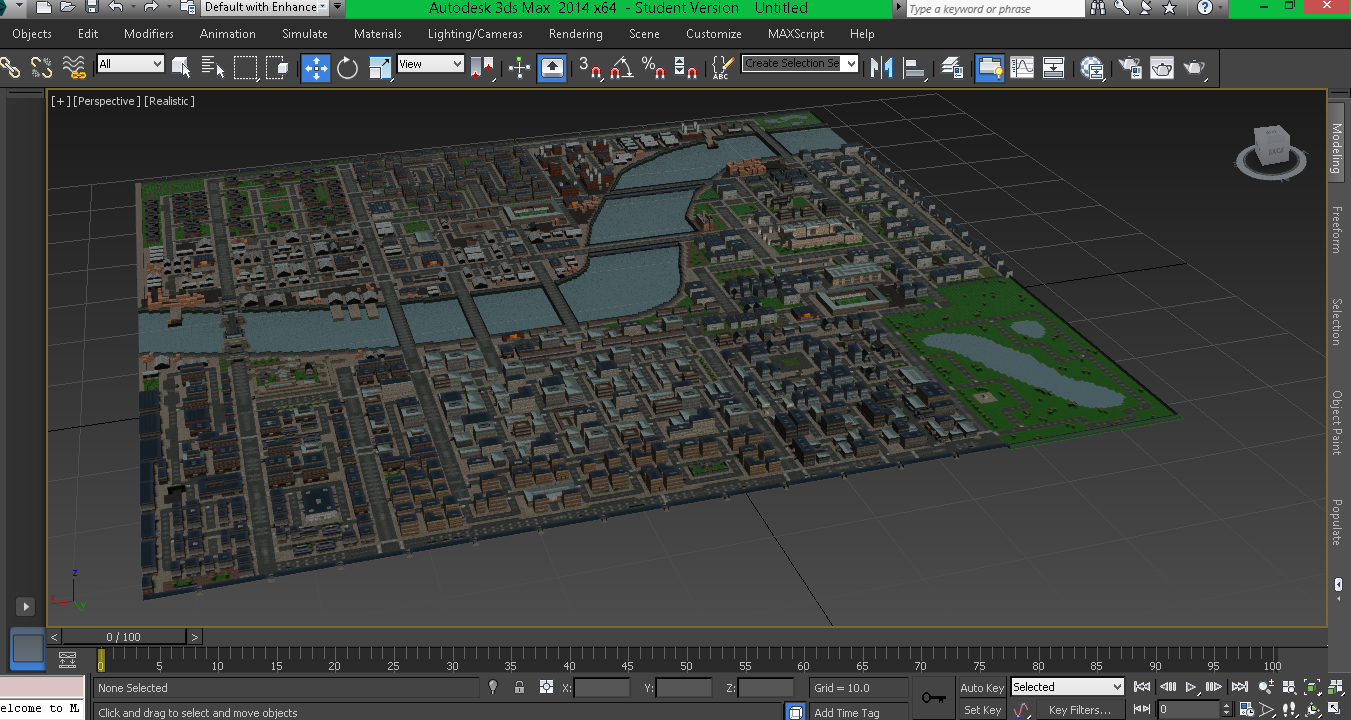Switch to the Modeling ribbon tab
The height and width of the screenshot is (720, 1351).
pos(1337,149)
